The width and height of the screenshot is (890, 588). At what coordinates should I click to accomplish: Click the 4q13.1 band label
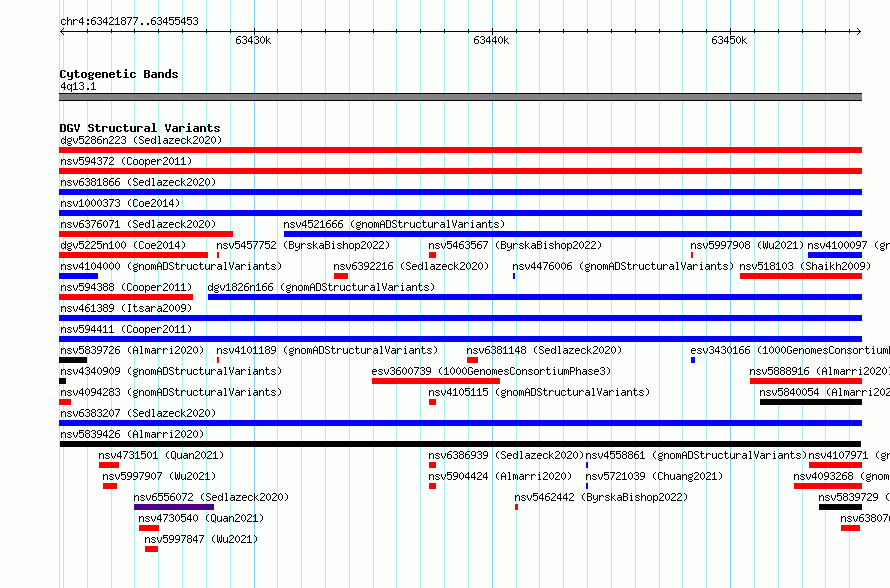[78, 86]
